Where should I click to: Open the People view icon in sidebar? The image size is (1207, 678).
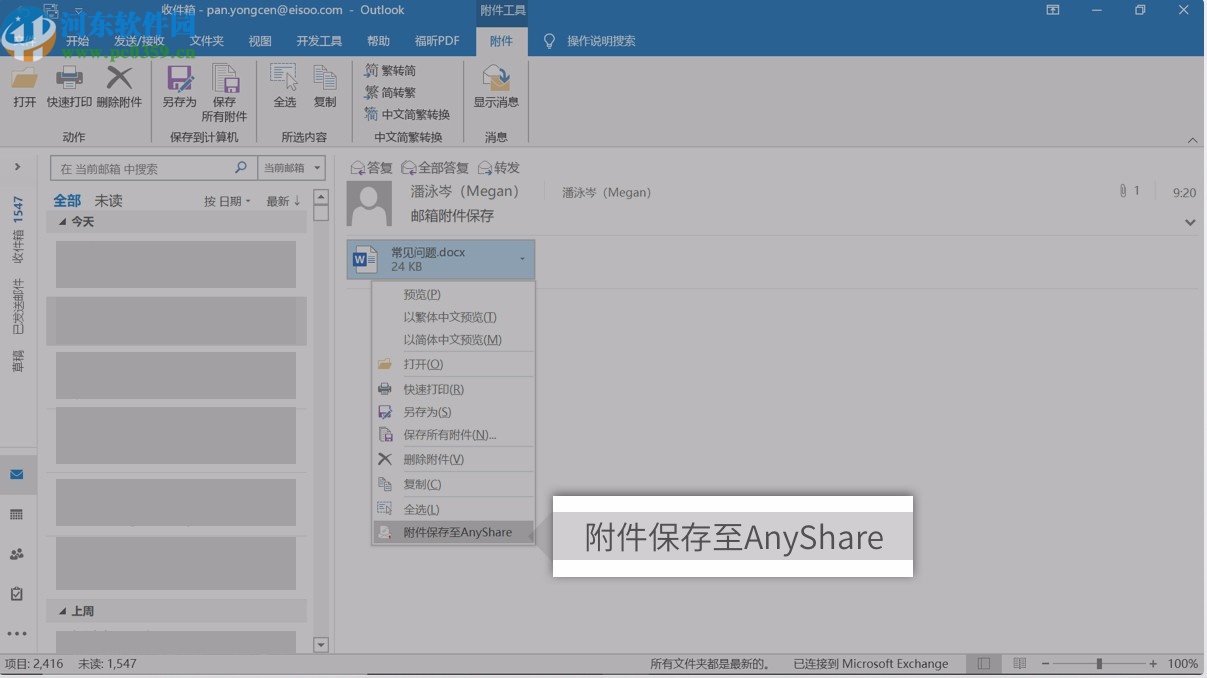coord(17,554)
